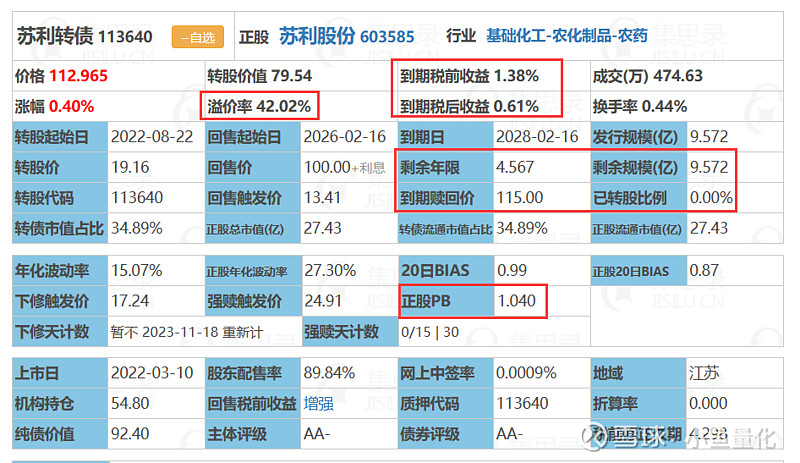This screenshot has height=463, width=800.
Task: Select the 转股起始日 date 2022-08-22
Action: point(152,137)
